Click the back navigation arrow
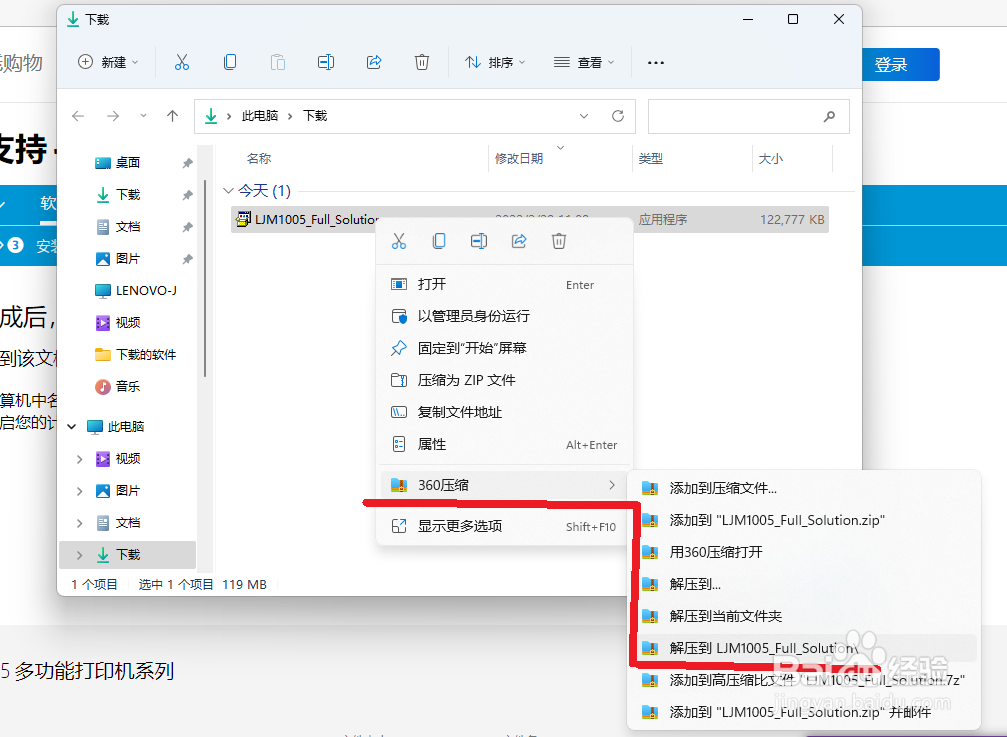 78,115
